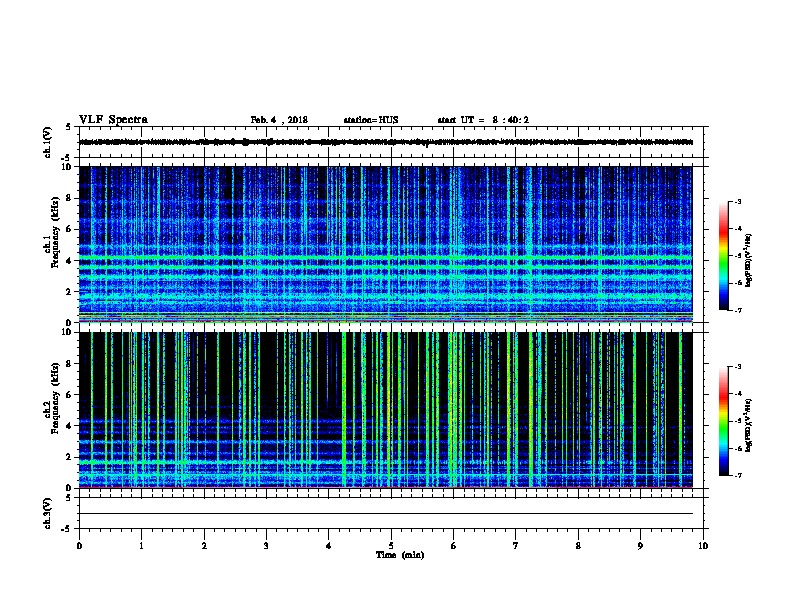Click the time axis tick label '1'
This screenshot has width=792, height=612.
[141, 546]
